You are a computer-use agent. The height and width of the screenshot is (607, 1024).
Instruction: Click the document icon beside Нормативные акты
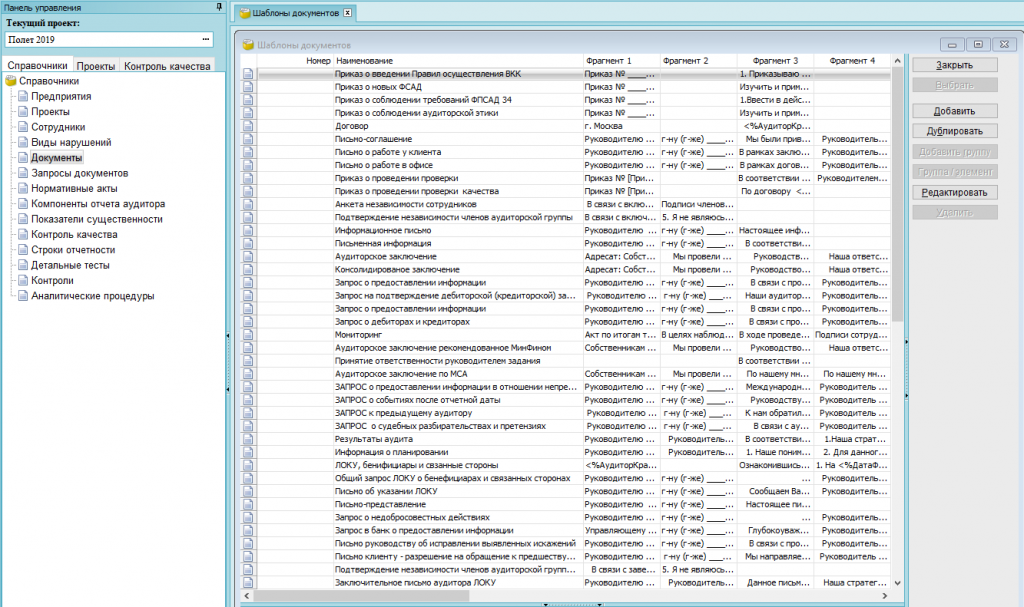coord(23,188)
